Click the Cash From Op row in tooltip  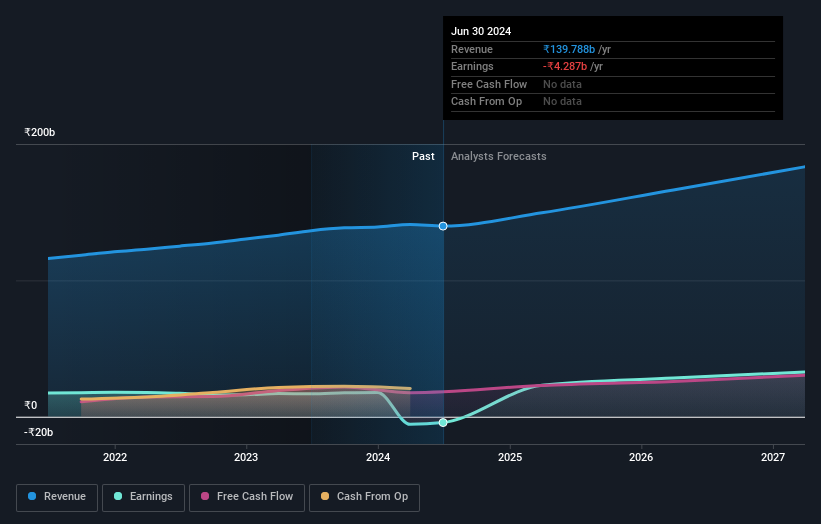[613, 102]
